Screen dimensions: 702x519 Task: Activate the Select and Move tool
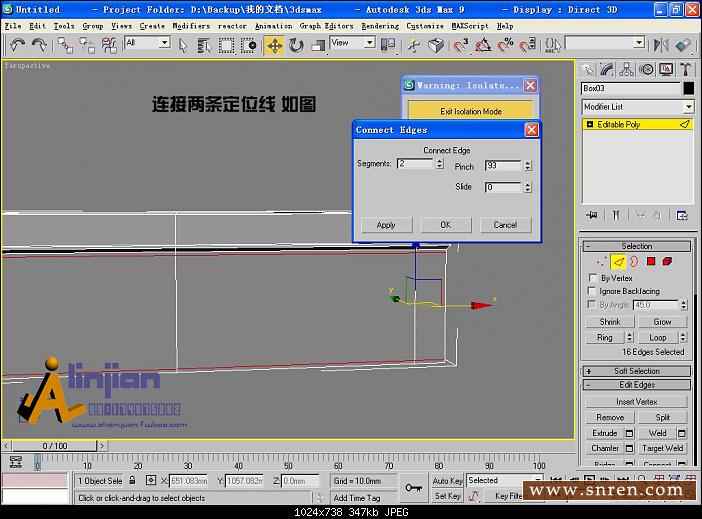pos(274,45)
